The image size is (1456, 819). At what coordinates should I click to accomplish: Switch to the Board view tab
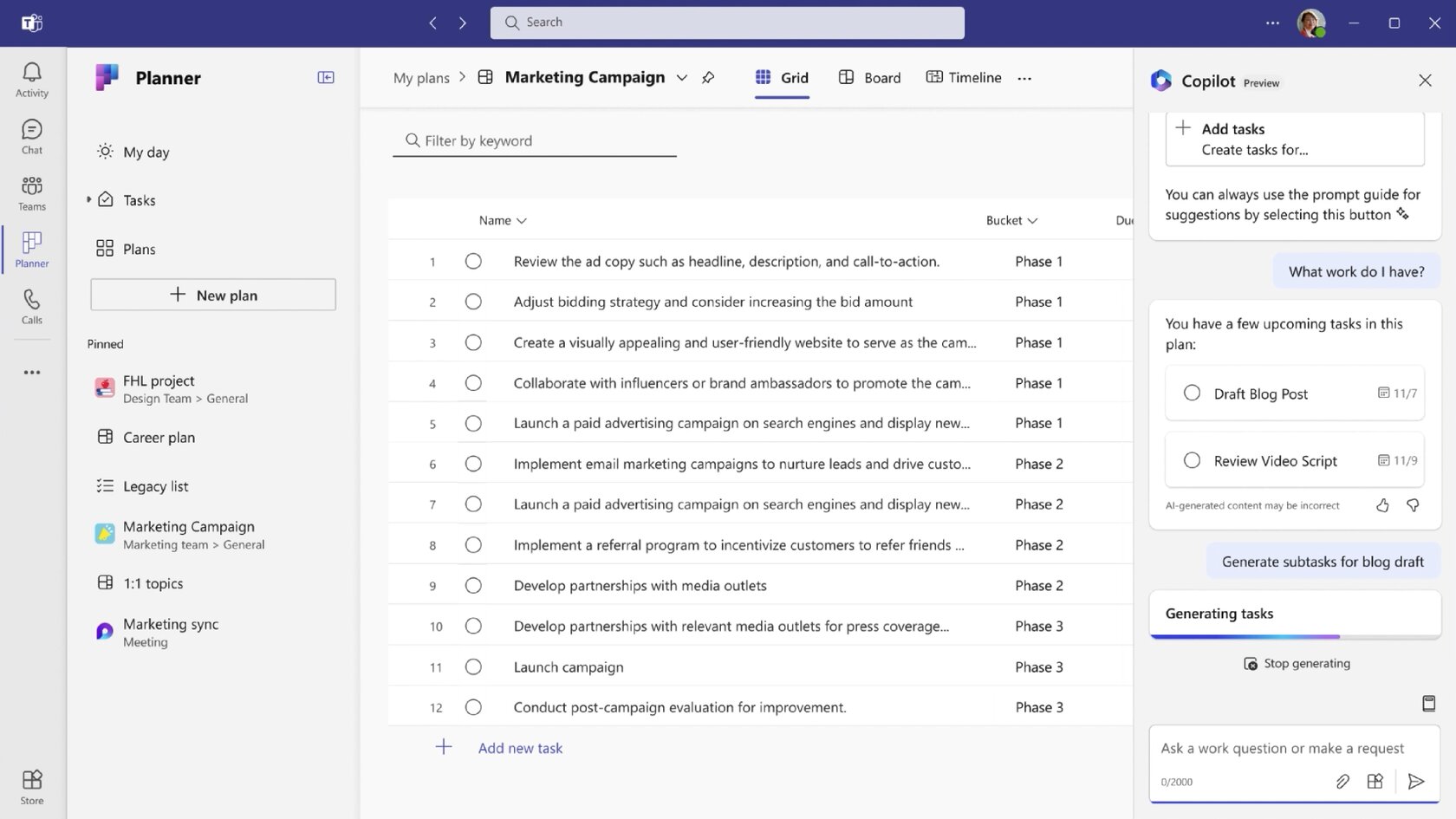[870, 78]
